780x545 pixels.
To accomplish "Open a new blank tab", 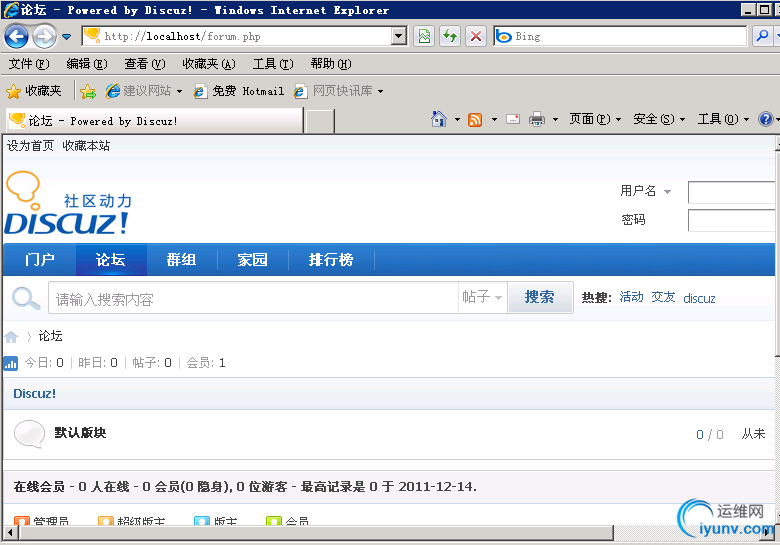I will pyautogui.click(x=319, y=121).
